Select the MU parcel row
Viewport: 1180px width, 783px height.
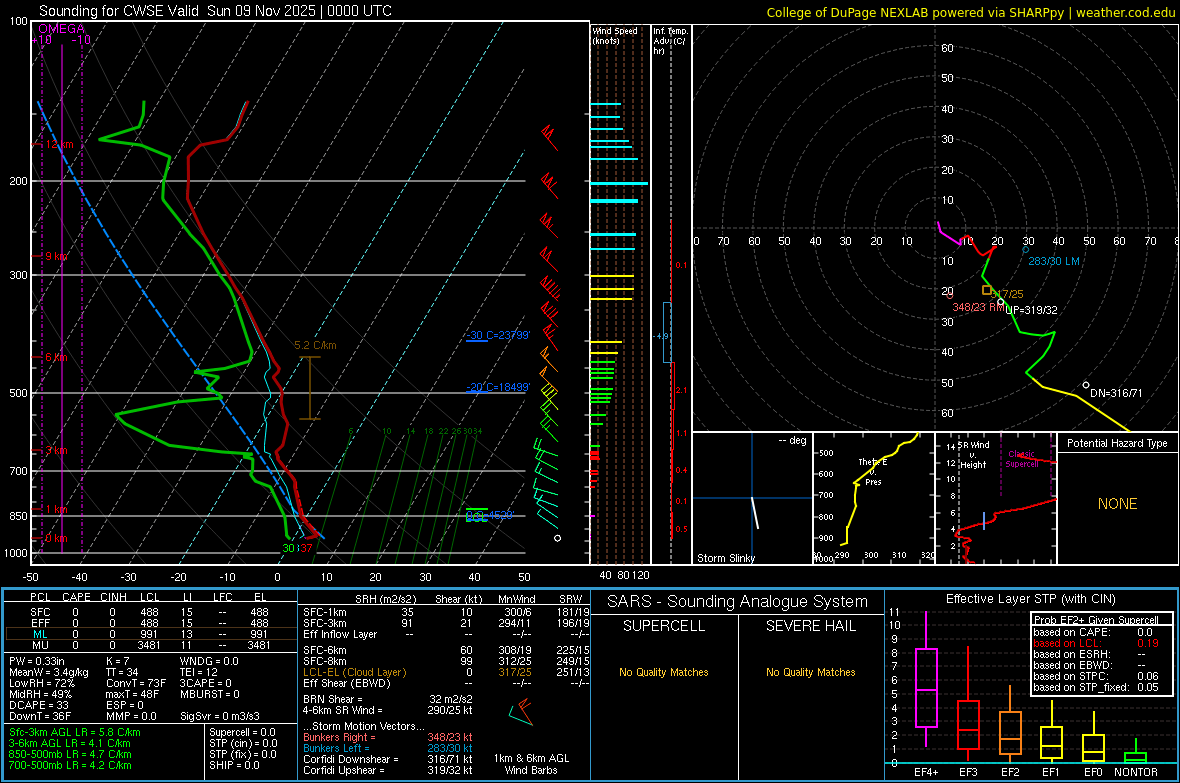click(150, 645)
